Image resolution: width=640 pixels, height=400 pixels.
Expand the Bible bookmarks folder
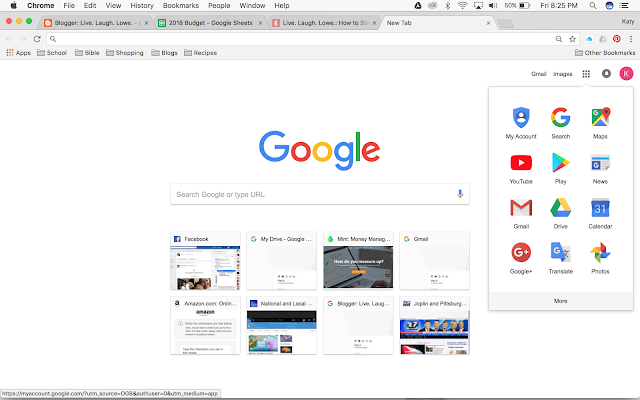tap(87, 53)
